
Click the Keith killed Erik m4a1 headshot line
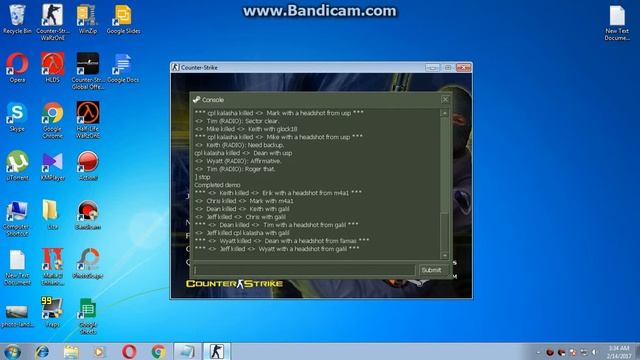[x=278, y=193]
